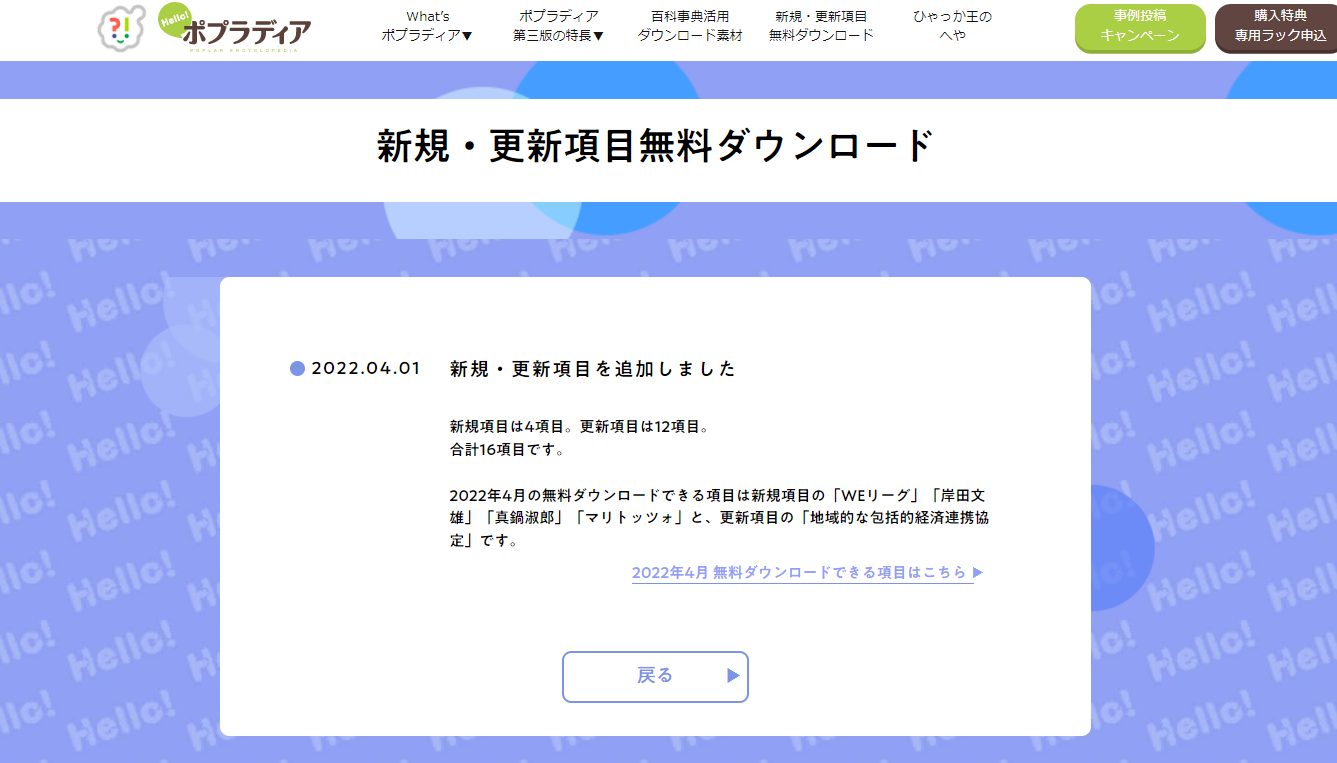Open 百科事典活用ダウンロード素材 page

690,26
